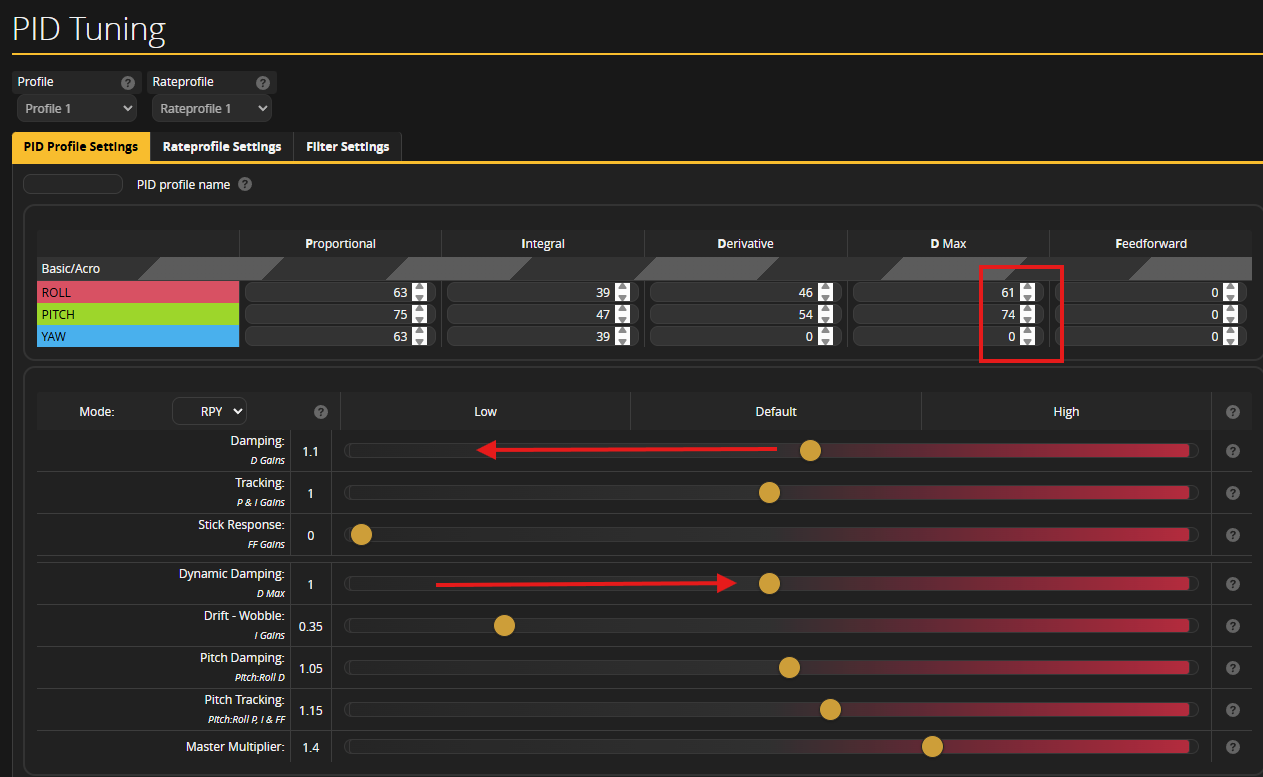Click stepper arrows on Roll Derivative

[825, 293]
